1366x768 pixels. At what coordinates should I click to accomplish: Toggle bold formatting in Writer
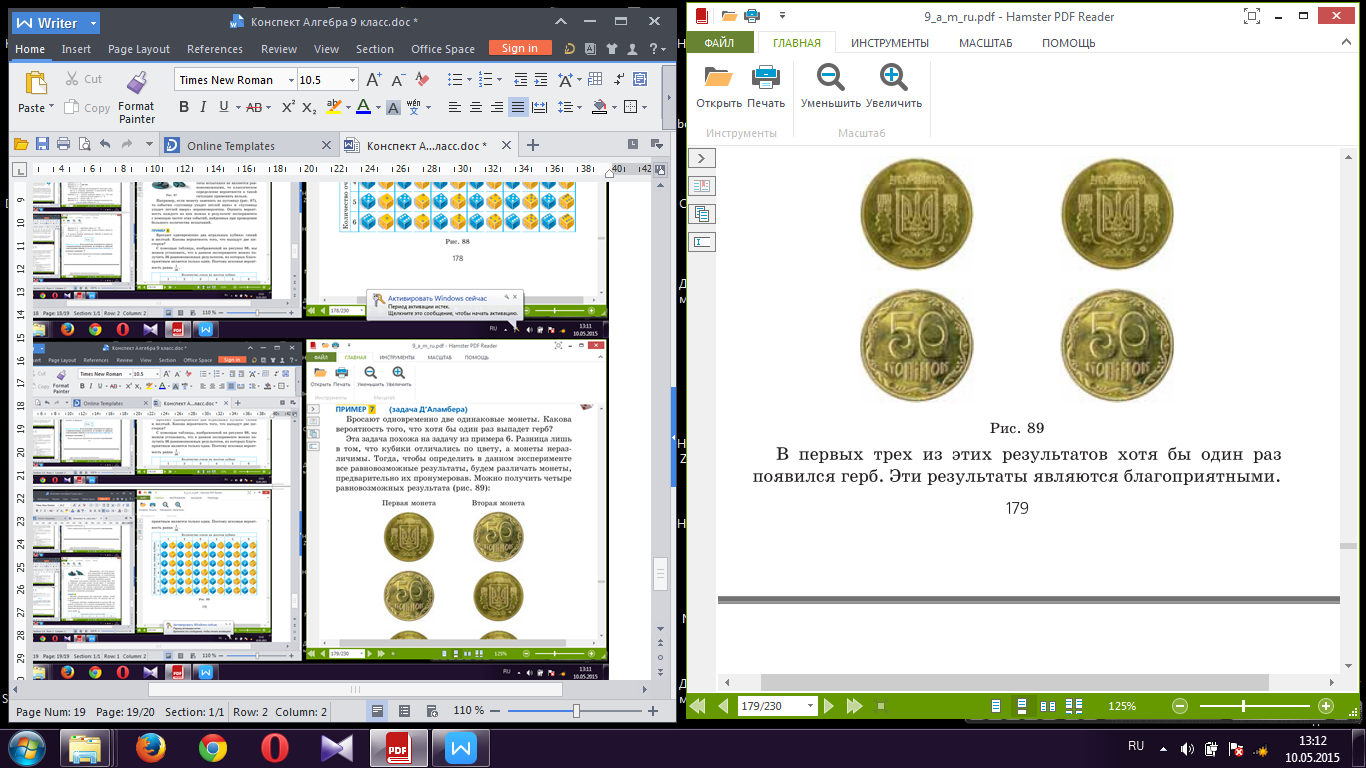[184, 108]
